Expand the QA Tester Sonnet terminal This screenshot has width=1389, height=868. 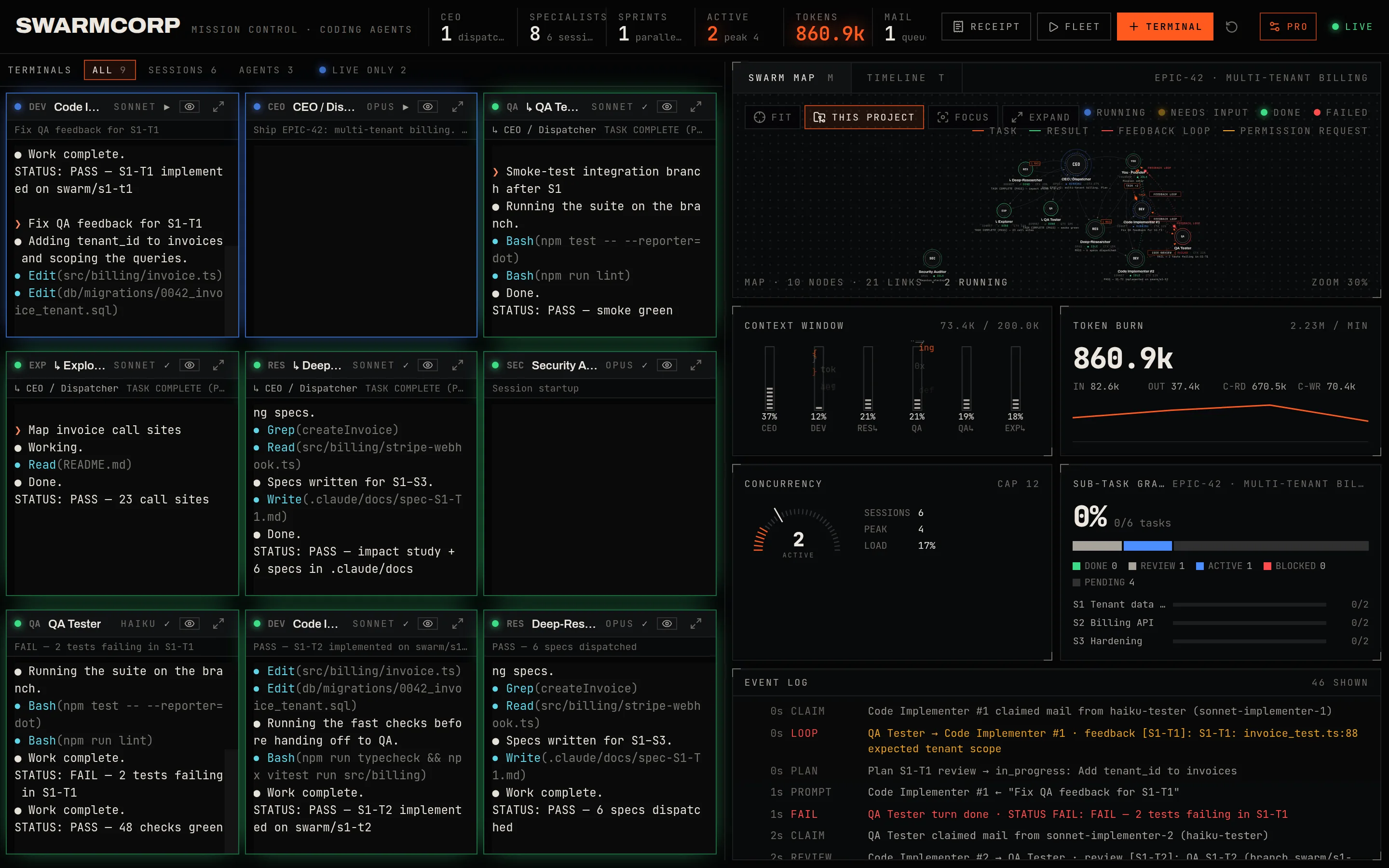coord(696,107)
